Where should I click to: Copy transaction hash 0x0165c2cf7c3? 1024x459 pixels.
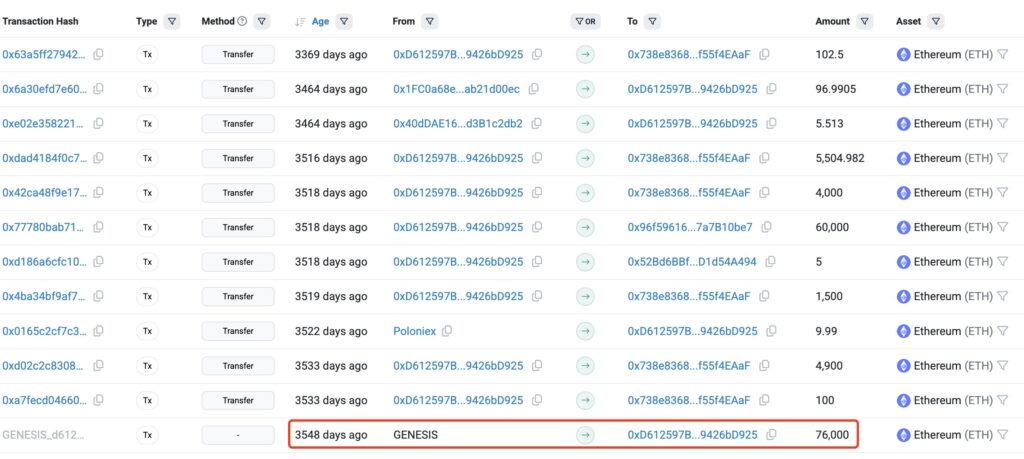(x=98, y=331)
